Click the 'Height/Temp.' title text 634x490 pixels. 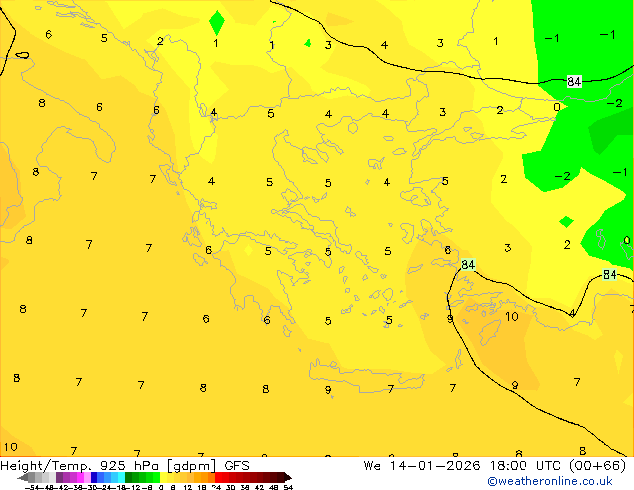coord(46,466)
